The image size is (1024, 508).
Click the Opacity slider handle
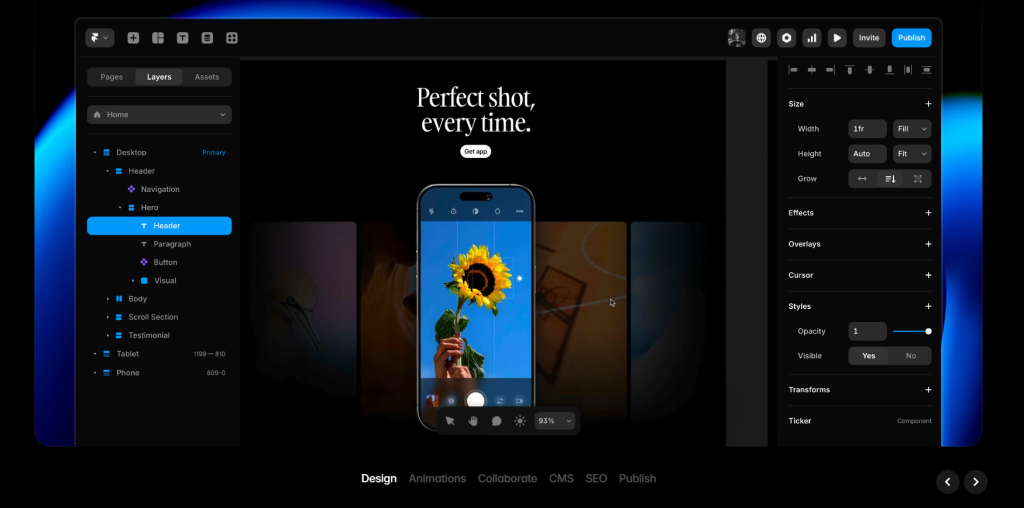tap(928, 331)
